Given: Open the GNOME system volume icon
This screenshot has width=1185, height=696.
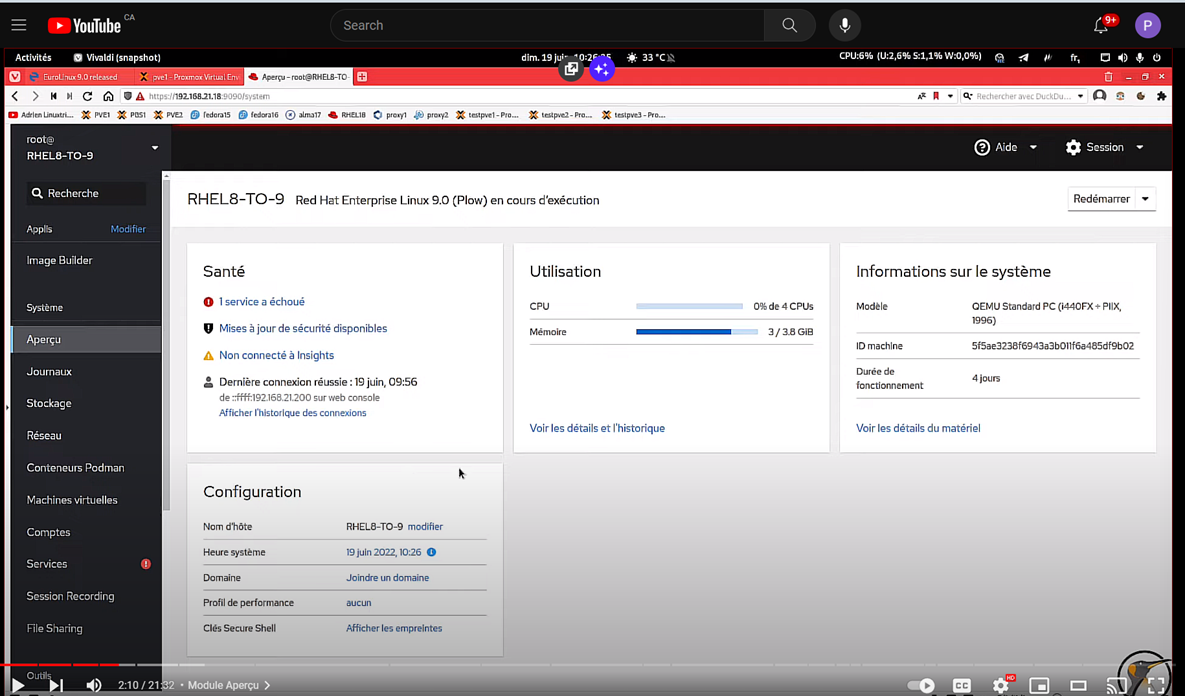Looking at the screenshot, I should 1122,57.
